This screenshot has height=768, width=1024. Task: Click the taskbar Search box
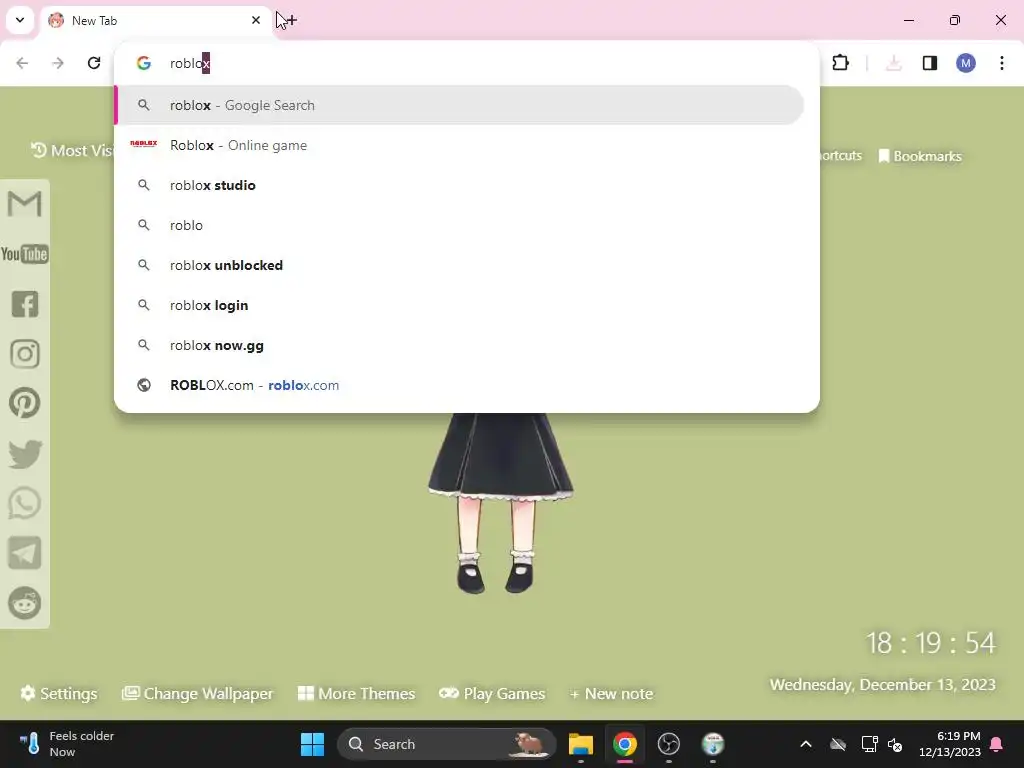(x=447, y=744)
